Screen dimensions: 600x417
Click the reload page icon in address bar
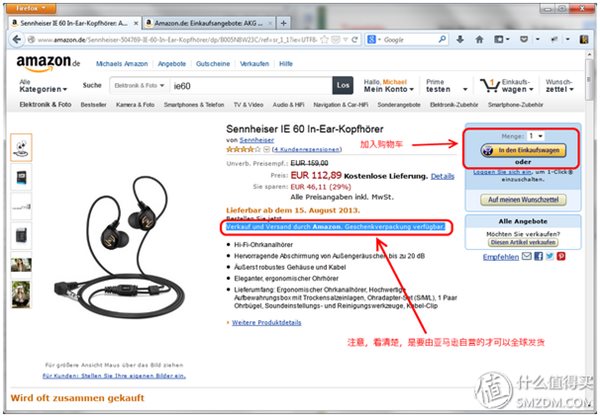(355, 39)
